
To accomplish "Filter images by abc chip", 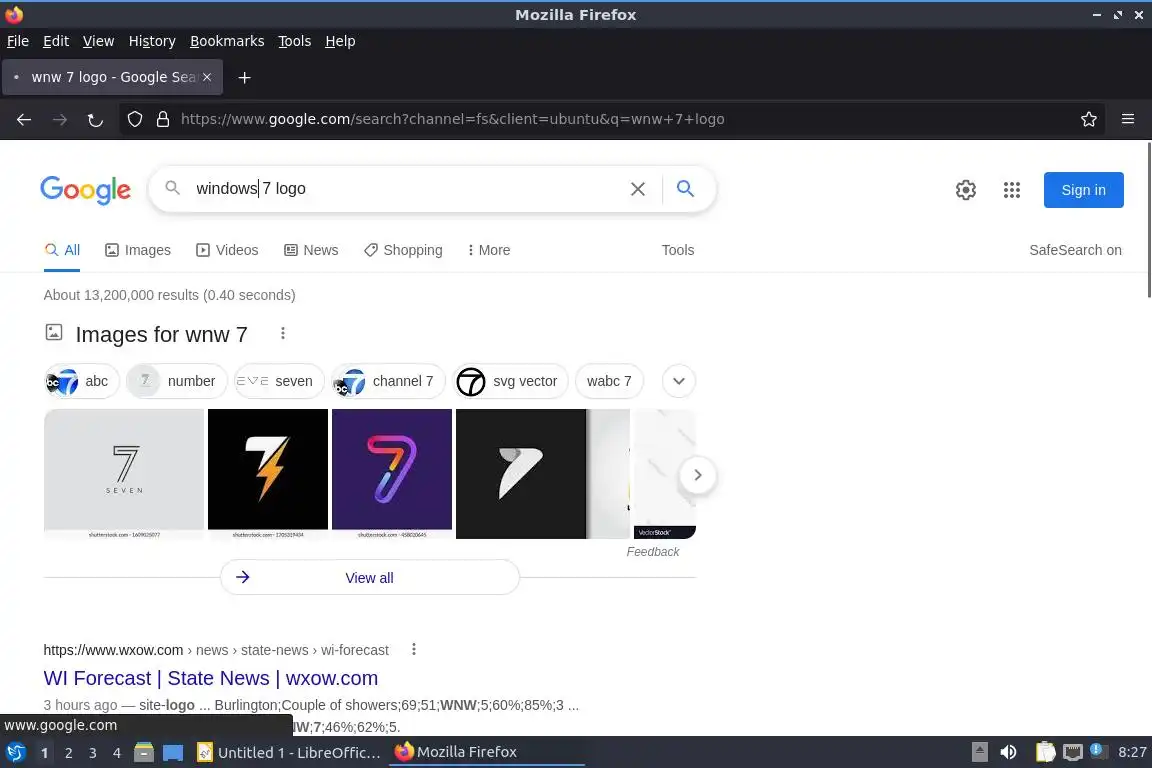I will [x=82, y=381].
